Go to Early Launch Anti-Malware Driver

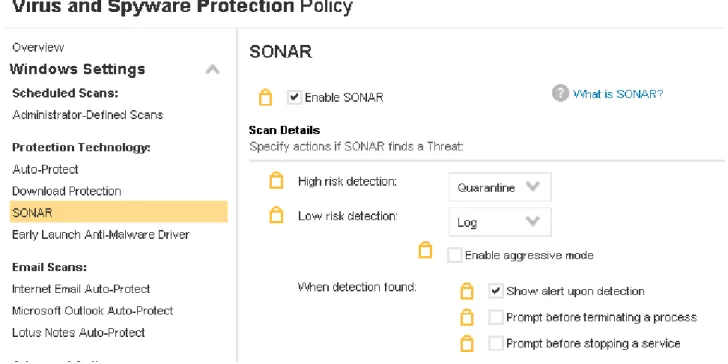(x=101, y=234)
